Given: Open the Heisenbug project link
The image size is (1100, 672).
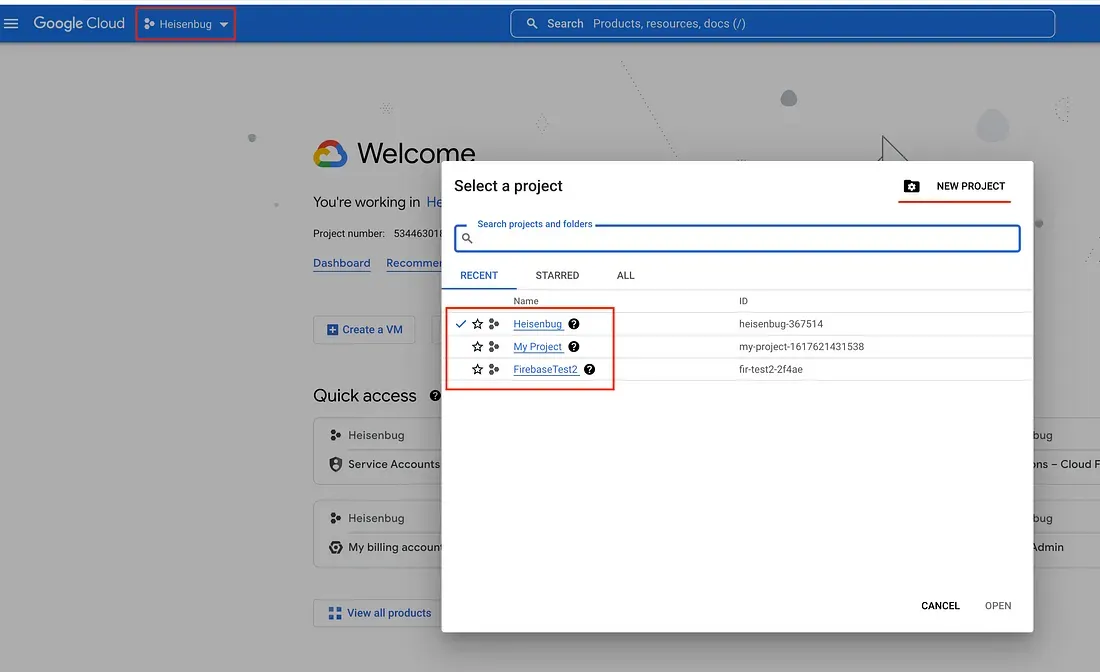Looking at the screenshot, I should pyautogui.click(x=537, y=324).
